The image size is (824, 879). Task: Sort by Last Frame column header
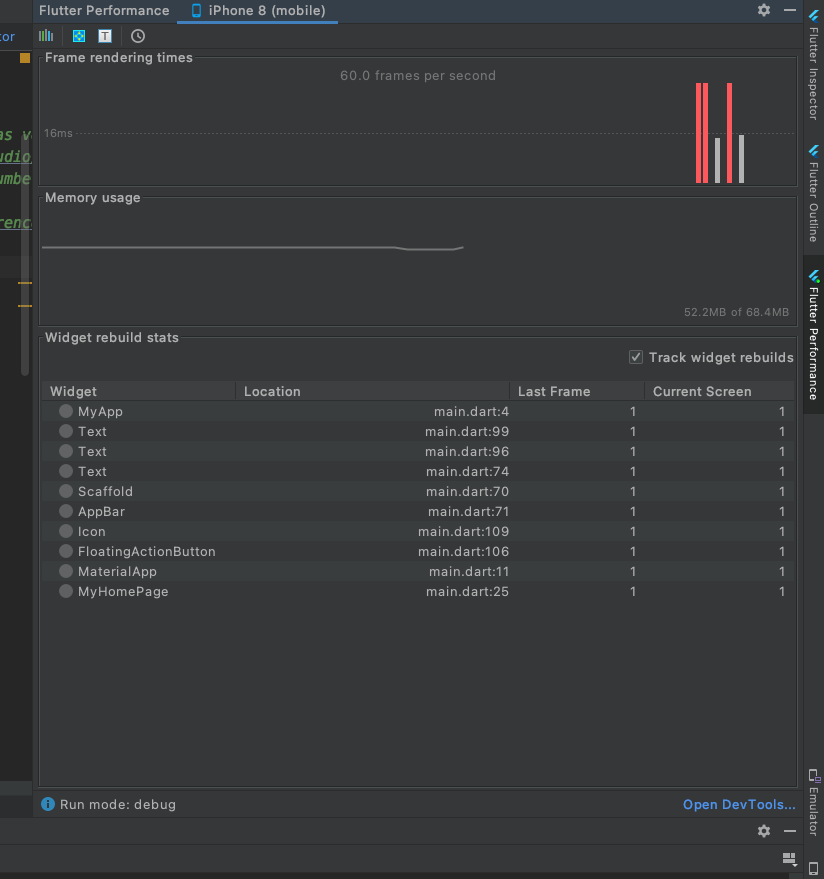click(554, 391)
